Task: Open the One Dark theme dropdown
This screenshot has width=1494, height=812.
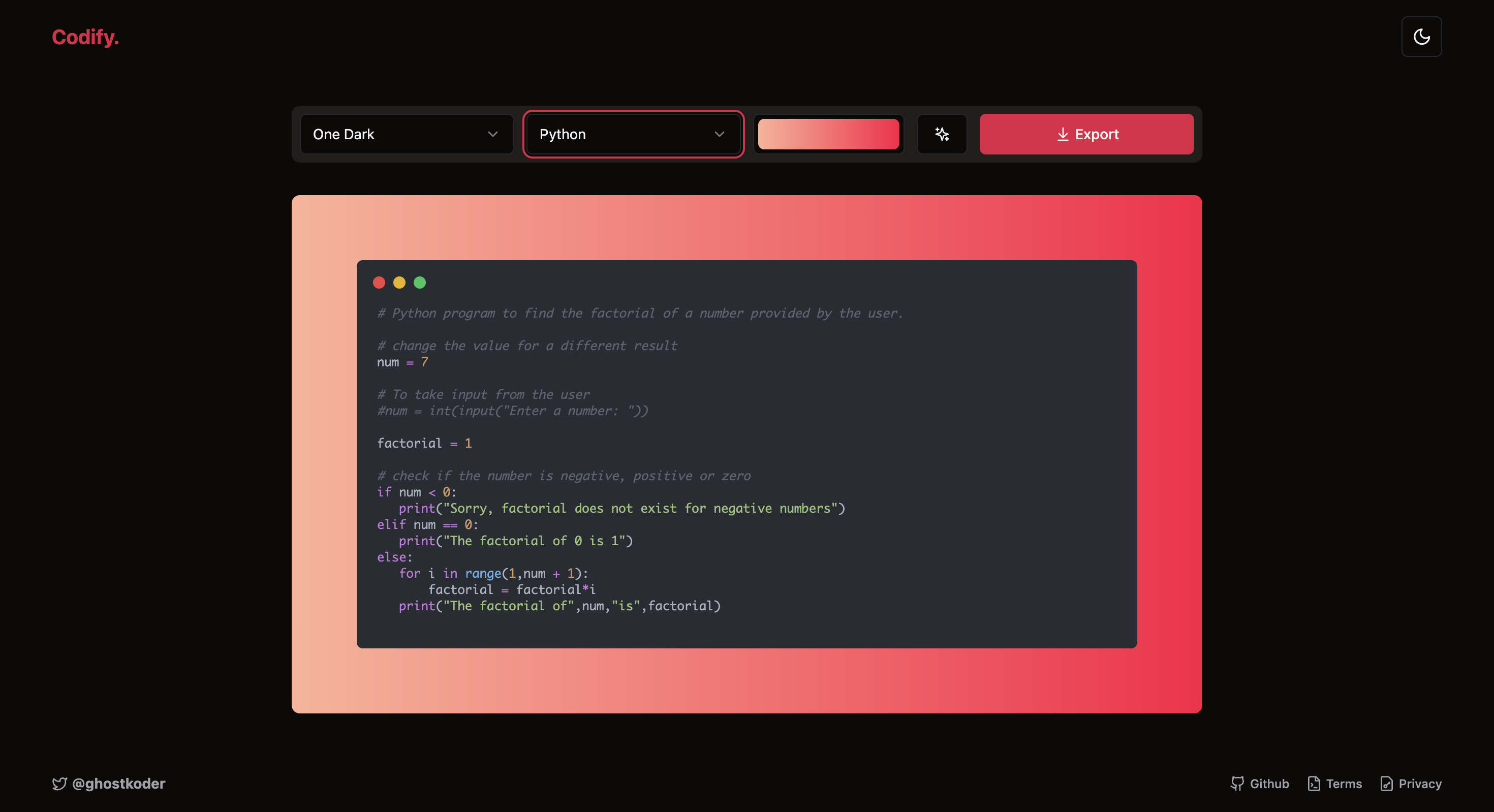Action: tap(407, 134)
